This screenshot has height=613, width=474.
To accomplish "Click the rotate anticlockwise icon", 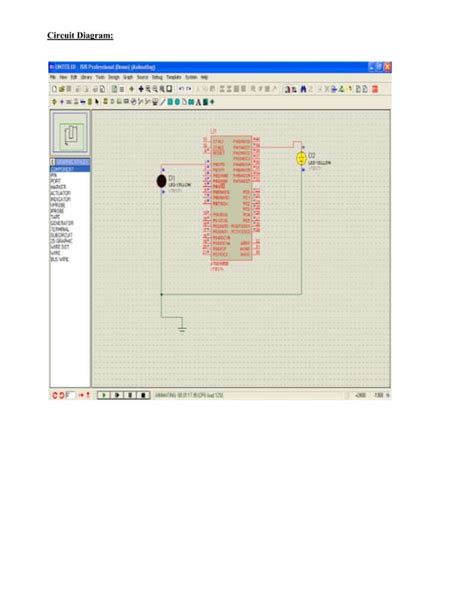I will pyautogui.click(x=62, y=395).
